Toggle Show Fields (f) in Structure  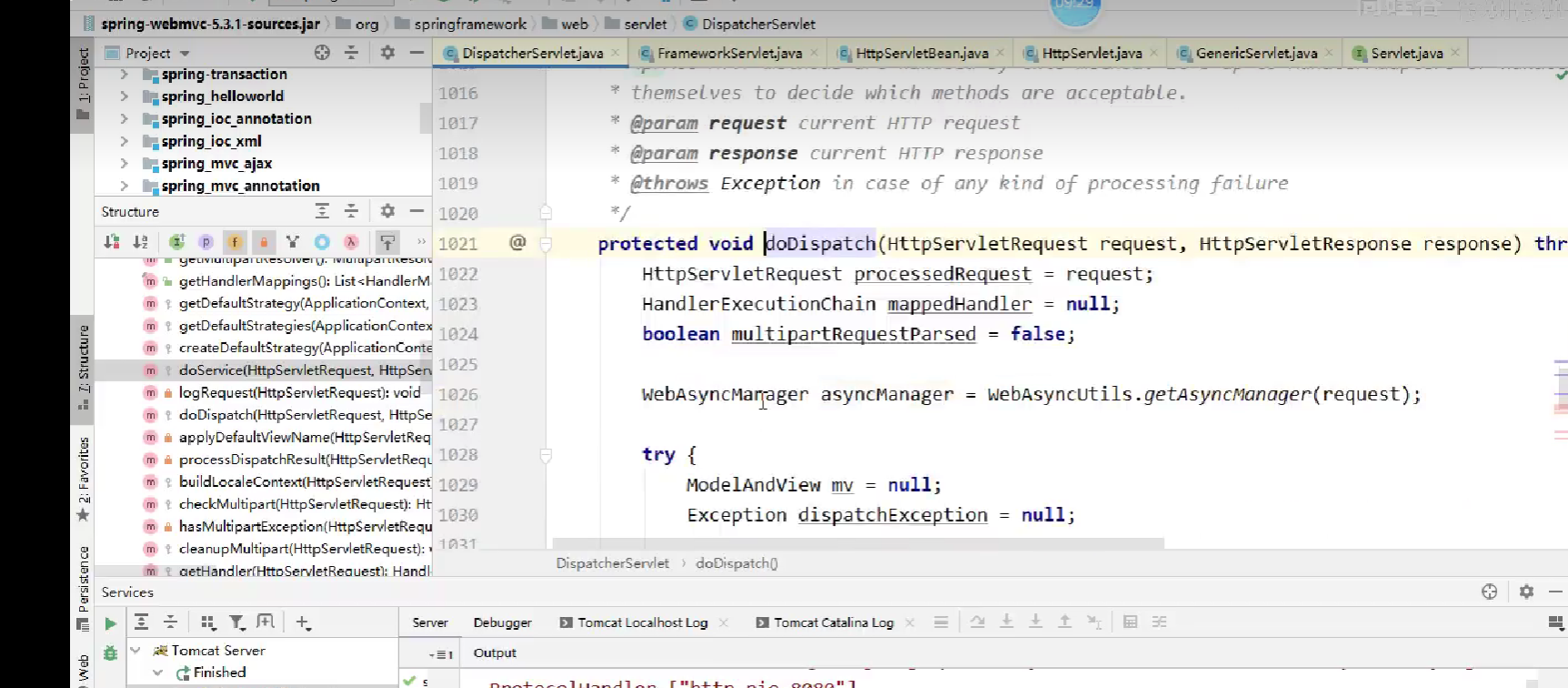click(235, 242)
